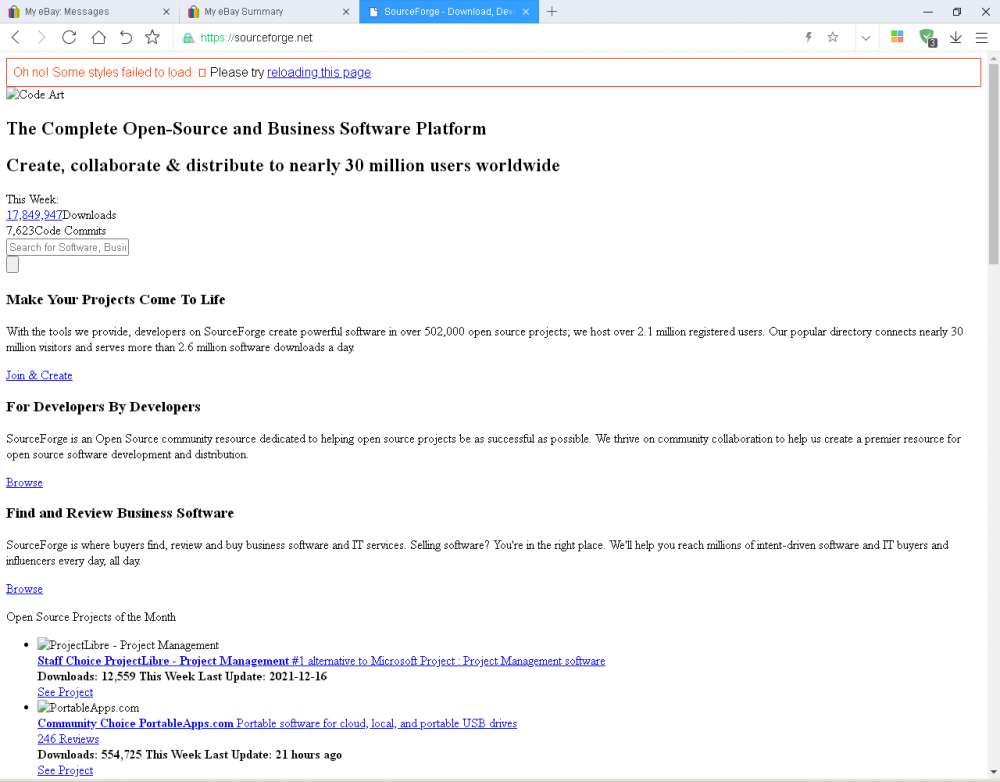The height and width of the screenshot is (782, 1000).
Task: Click the lightning bolt icon in address bar
Action: 809,37
